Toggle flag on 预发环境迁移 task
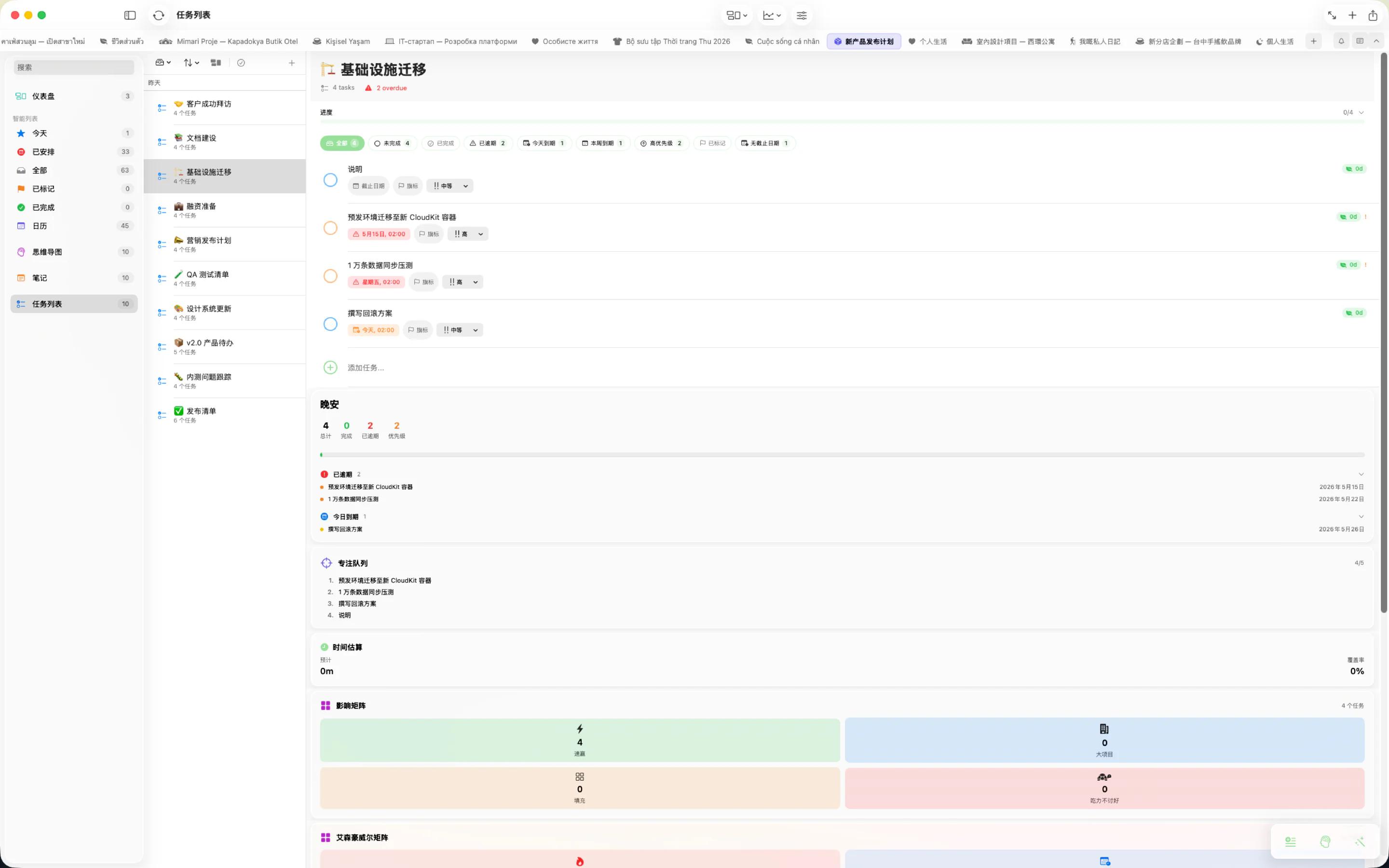 tap(429, 234)
